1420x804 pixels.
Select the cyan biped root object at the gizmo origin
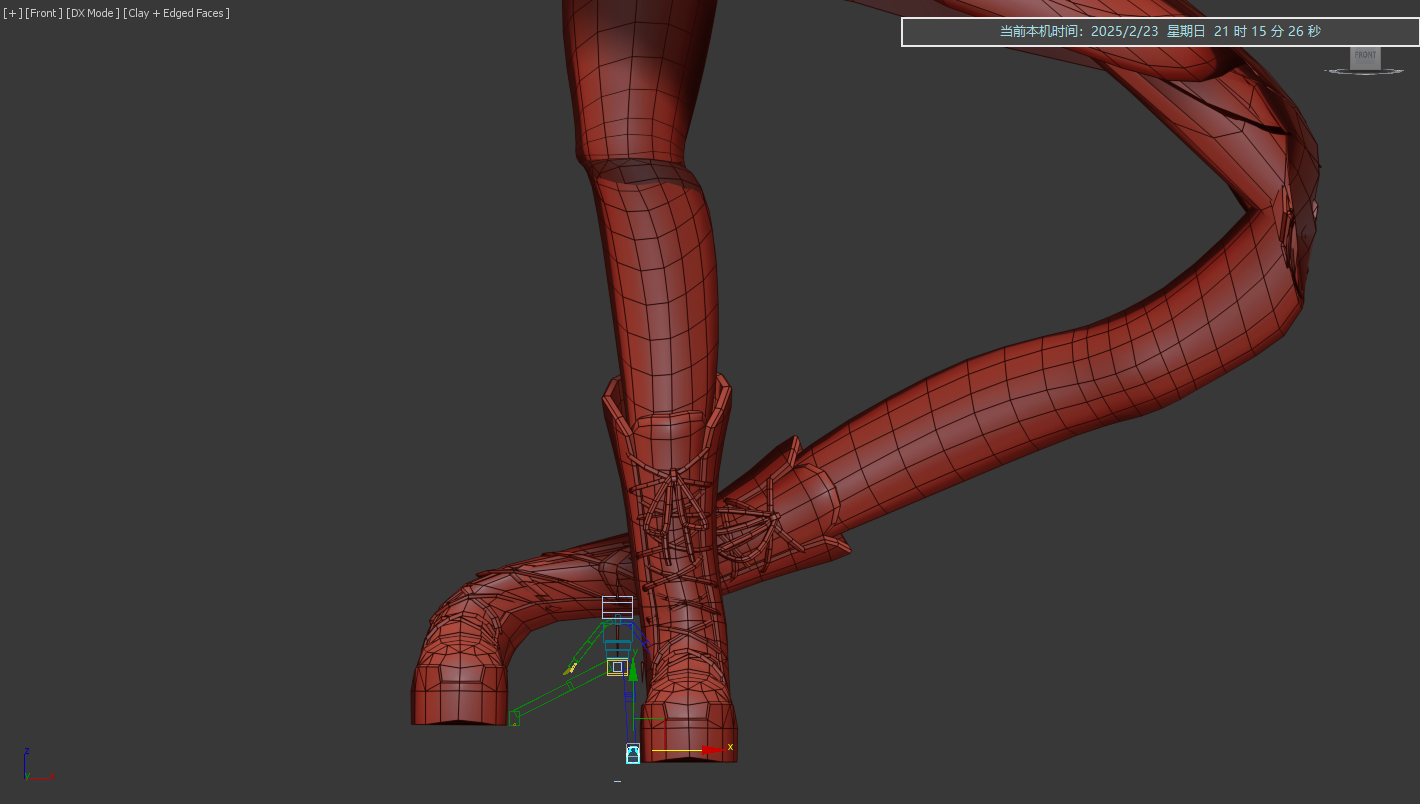click(633, 753)
